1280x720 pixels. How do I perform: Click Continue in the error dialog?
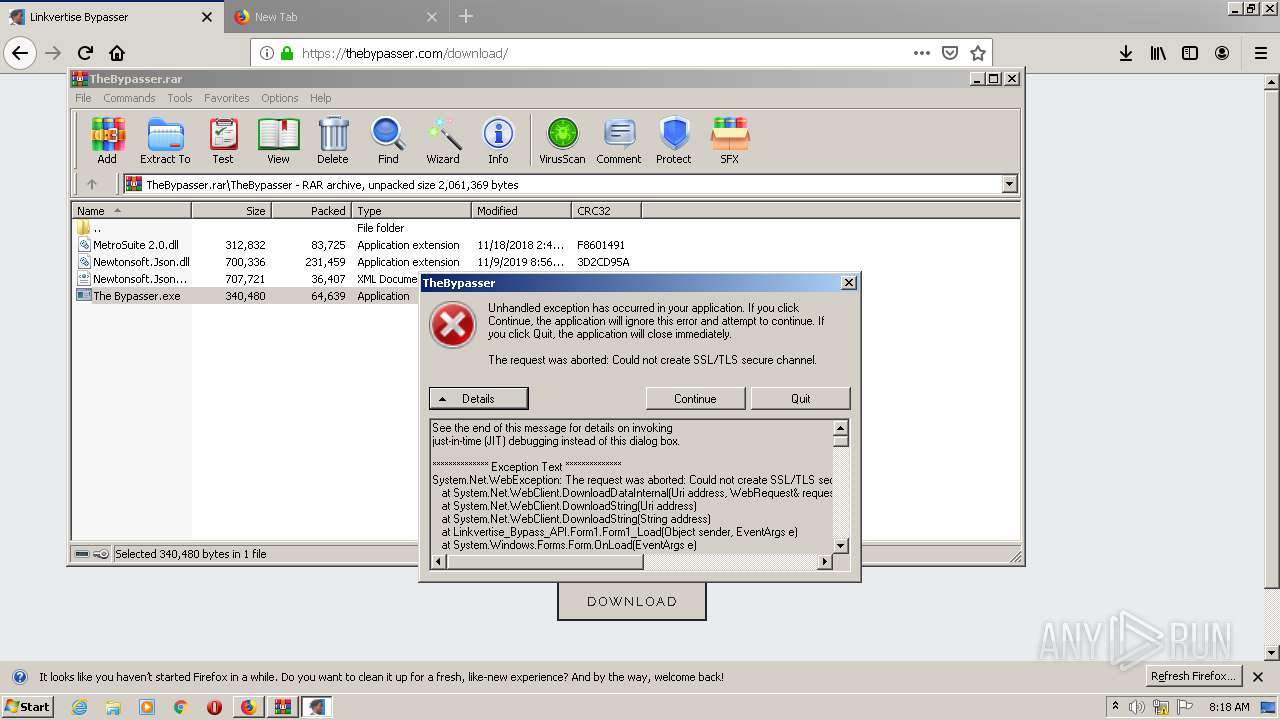tap(695, 398)
